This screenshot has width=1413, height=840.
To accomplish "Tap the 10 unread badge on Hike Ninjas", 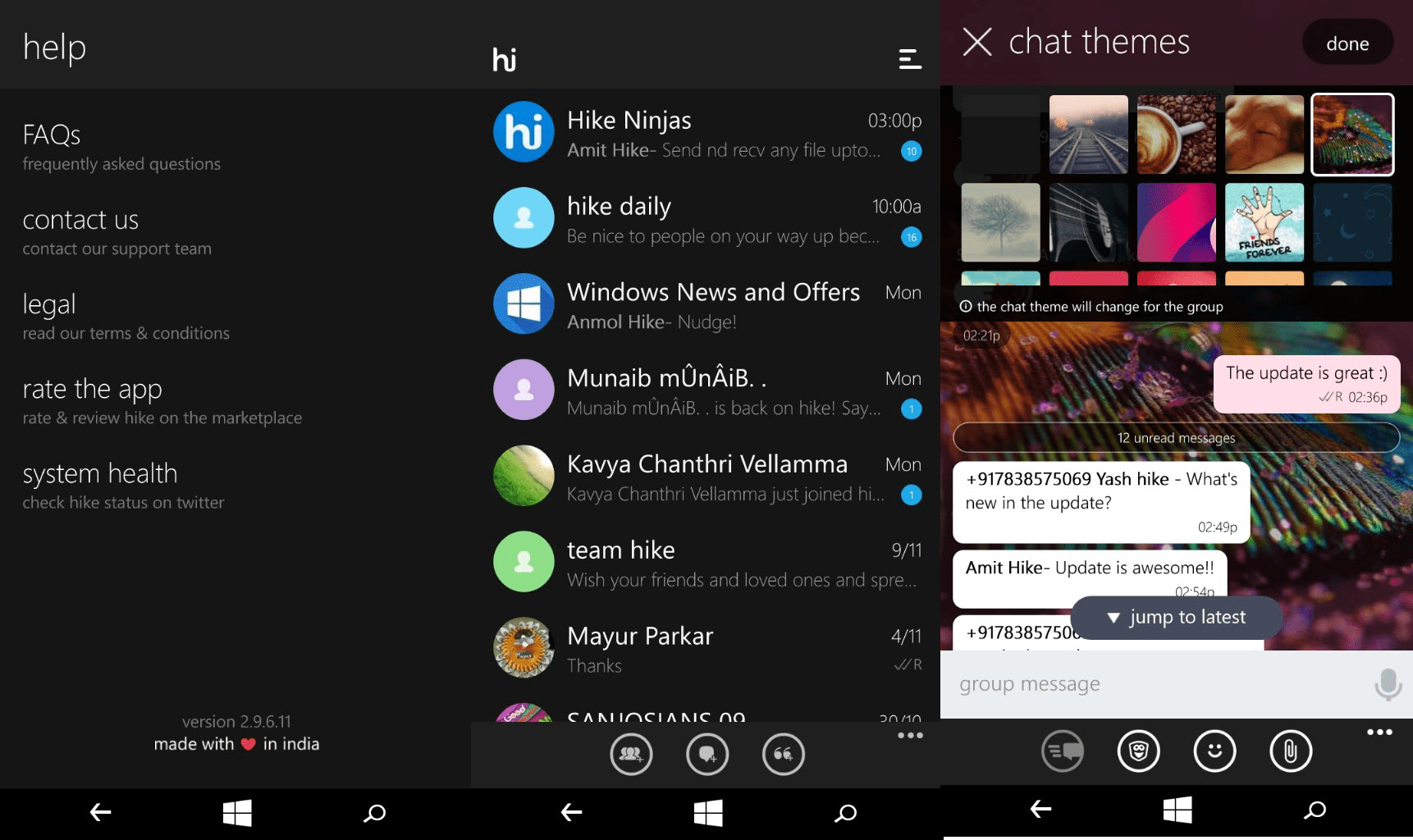I will [x=911, y=151].
